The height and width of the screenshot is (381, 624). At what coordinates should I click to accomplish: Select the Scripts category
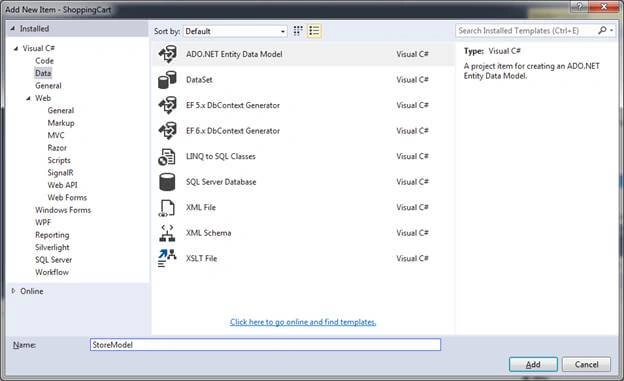point(59,160)
